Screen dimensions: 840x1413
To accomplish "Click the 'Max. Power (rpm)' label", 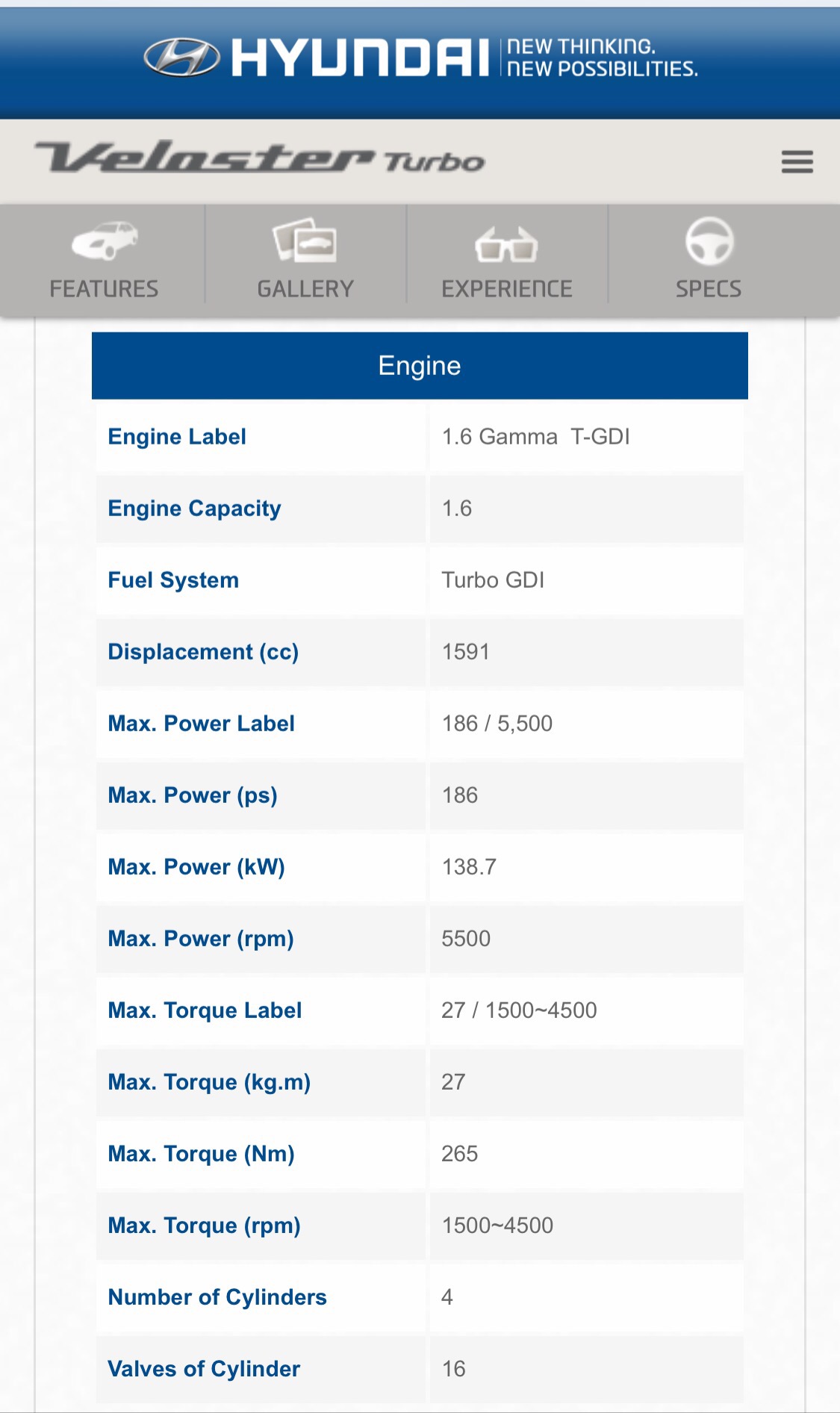I will pyautogui.click(x=201, y=939).
